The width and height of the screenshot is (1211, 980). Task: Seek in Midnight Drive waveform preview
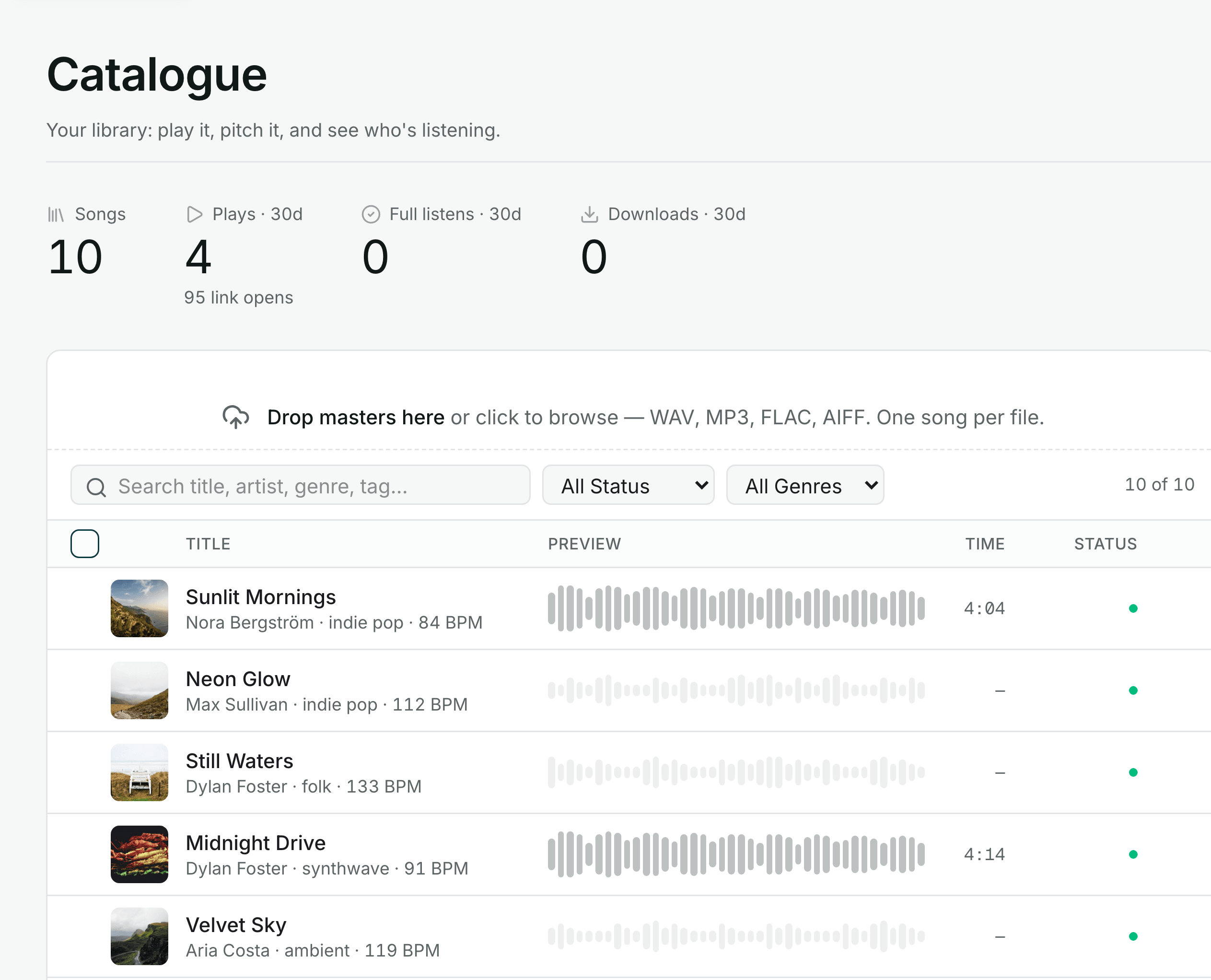coord(736,854)
